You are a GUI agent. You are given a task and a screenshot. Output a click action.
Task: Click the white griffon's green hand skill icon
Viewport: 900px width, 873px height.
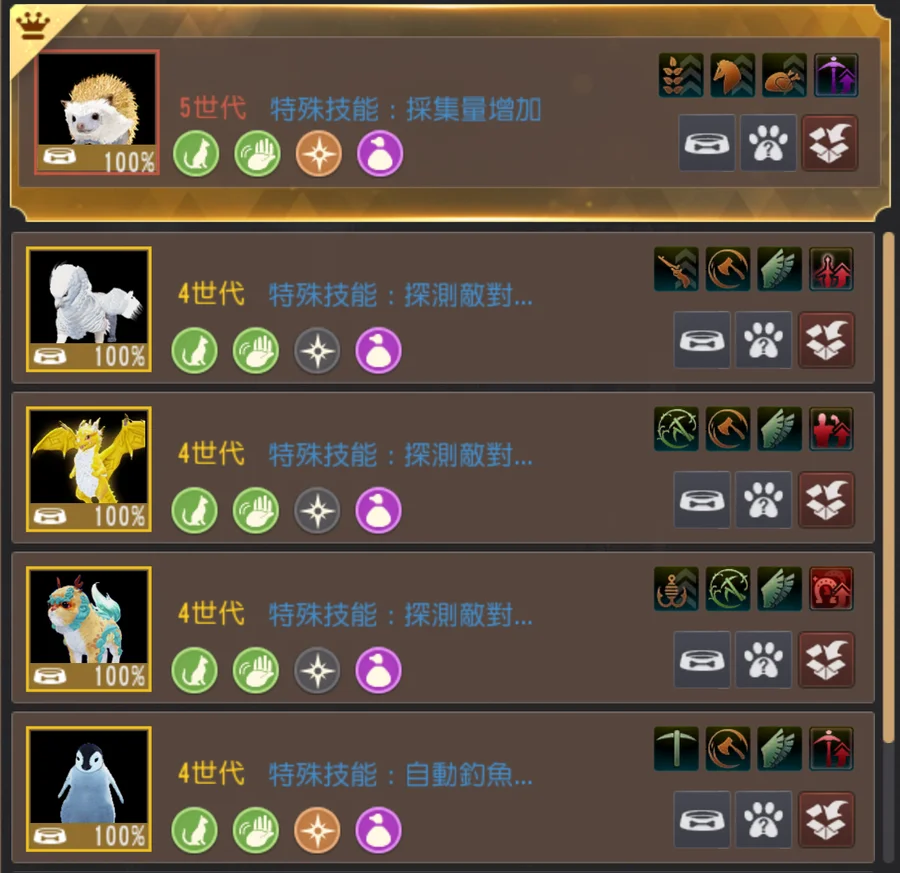click(256, 350)
